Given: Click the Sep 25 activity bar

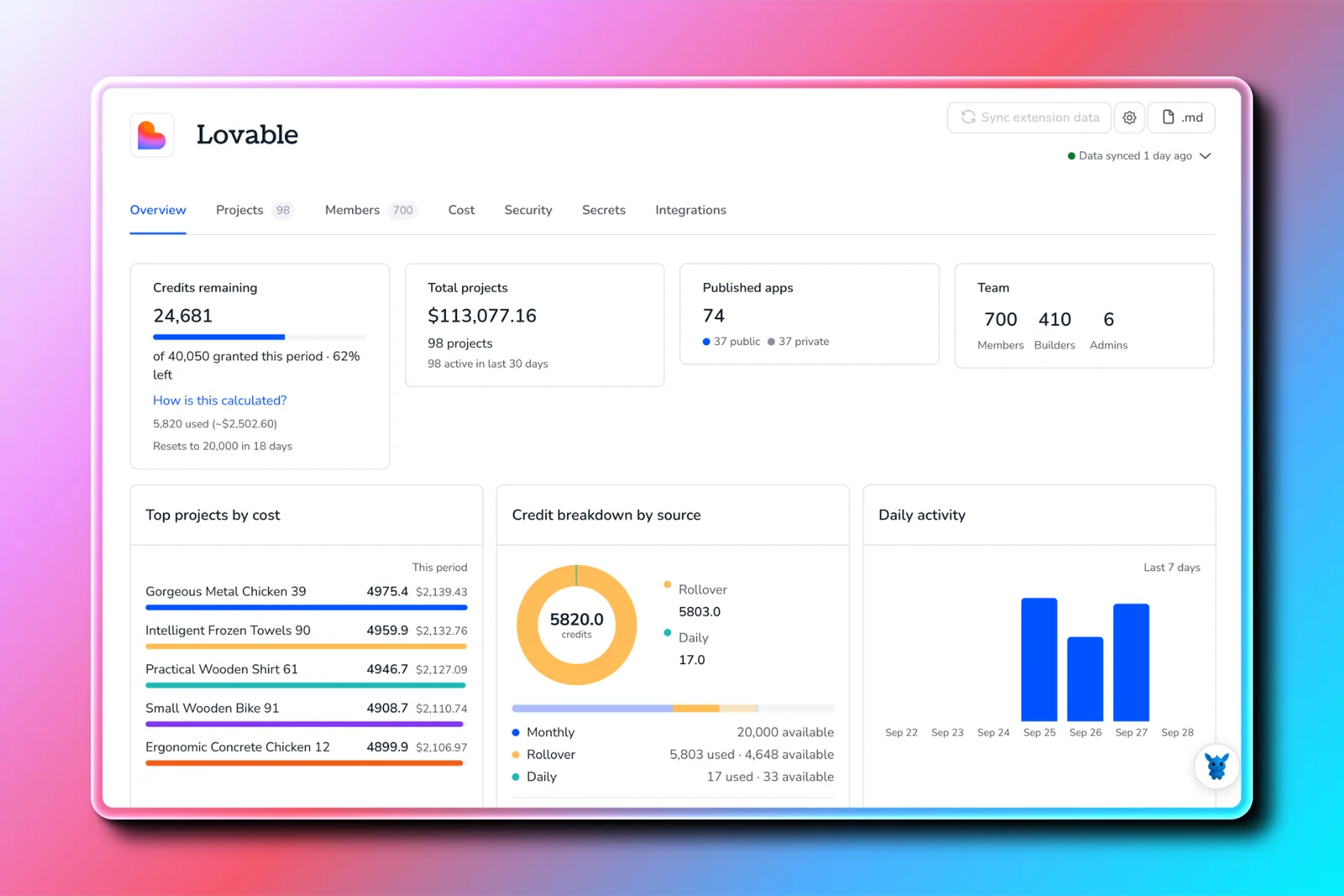Looking at the screenshot, I should point(1039,659).
